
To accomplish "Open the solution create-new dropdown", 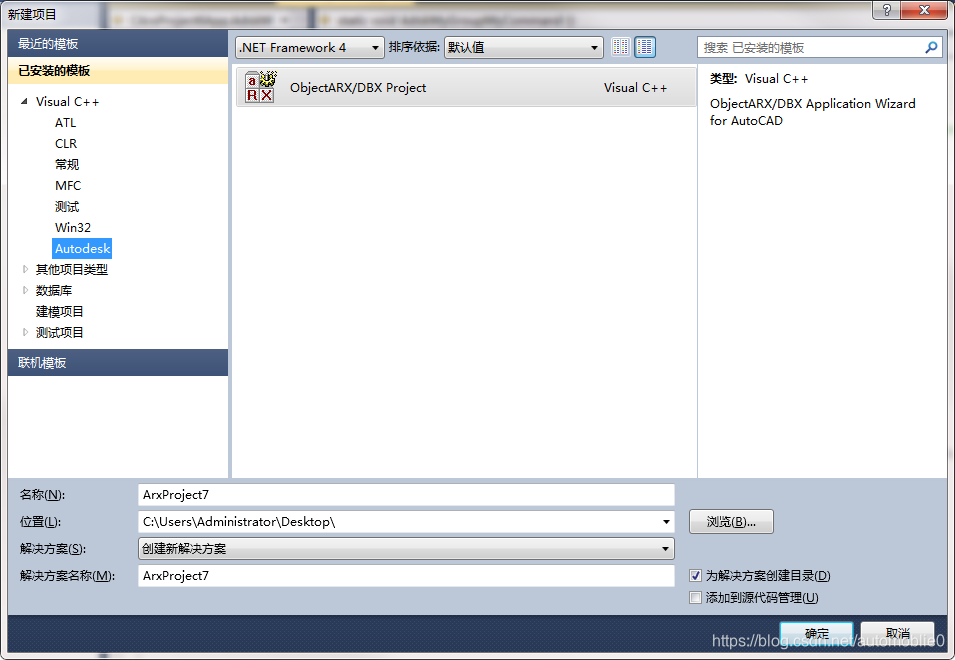I will point(406,549).
